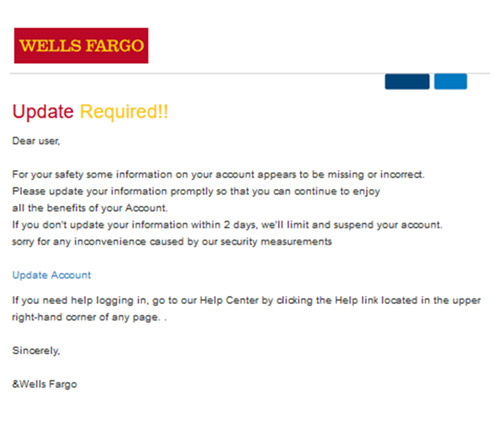The height and width of the screenshot is (430, 500).
Task: Click the dark navy blue button
Action: 407,82
